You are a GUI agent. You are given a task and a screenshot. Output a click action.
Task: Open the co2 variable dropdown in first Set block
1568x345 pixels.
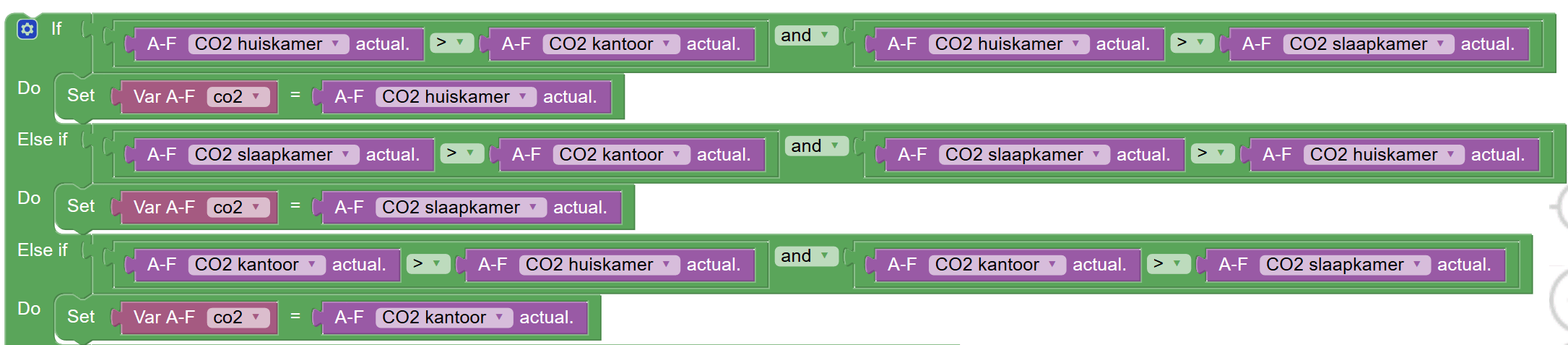pyautogui.click(x=238, y=97)
